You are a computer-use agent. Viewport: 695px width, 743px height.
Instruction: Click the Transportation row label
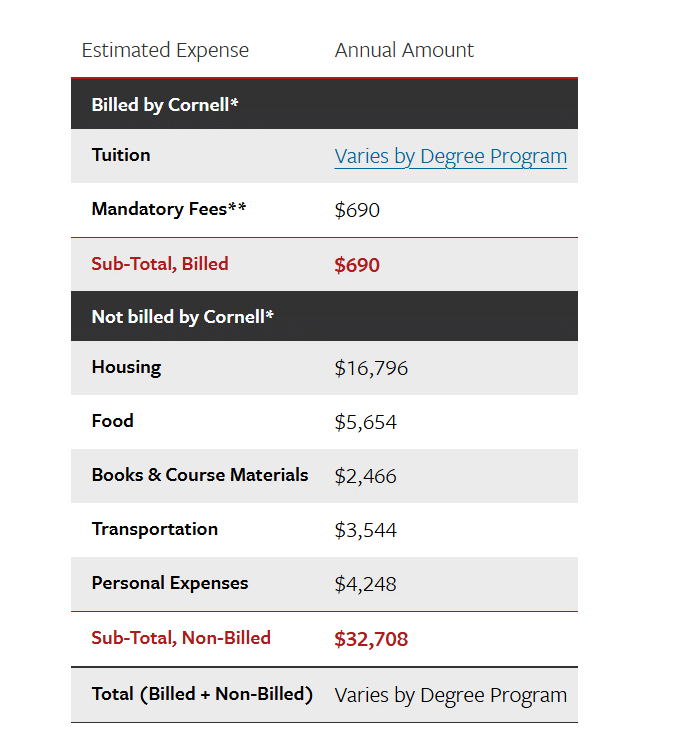154,529
